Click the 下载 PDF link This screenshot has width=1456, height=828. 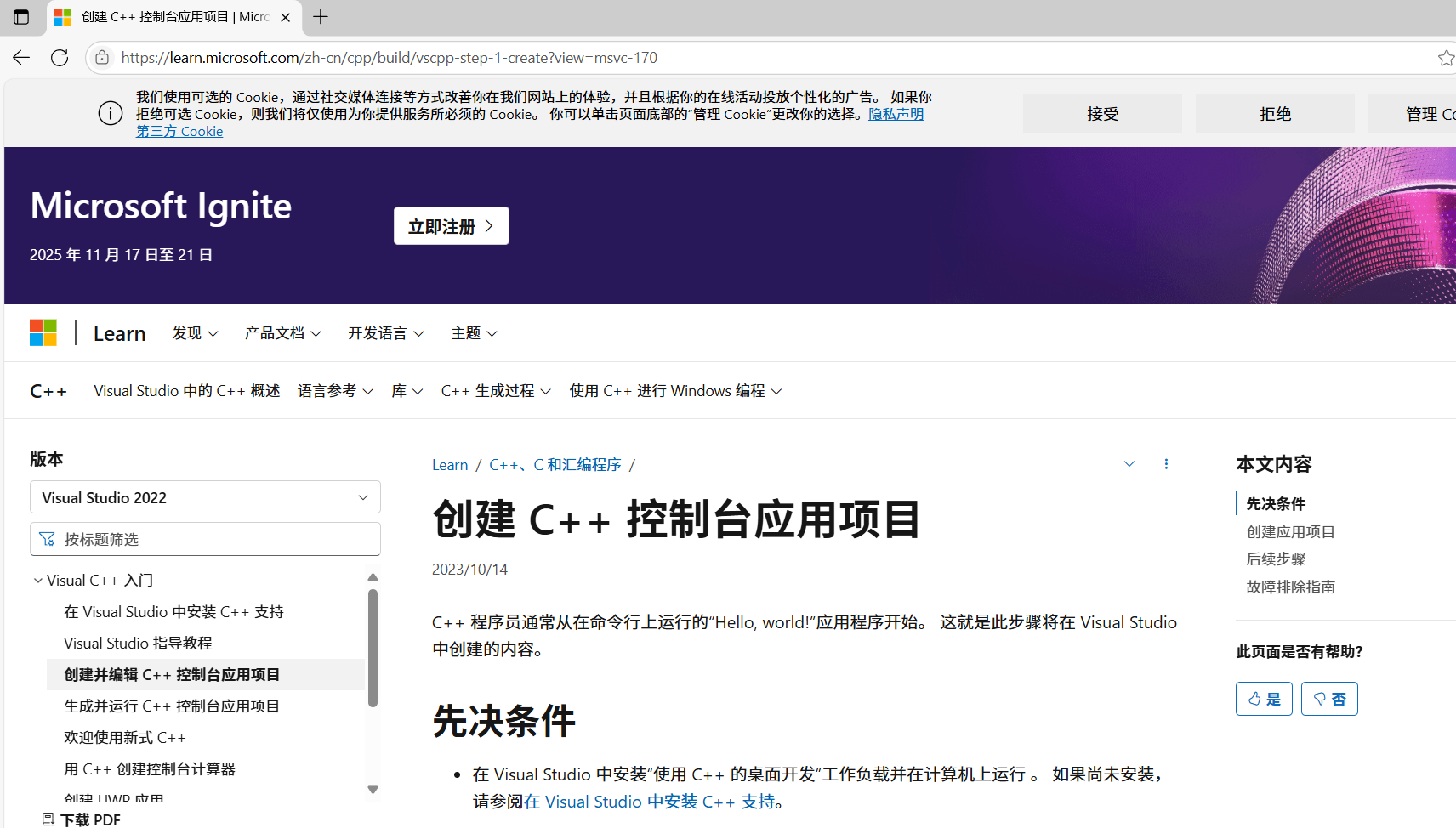point(82,819)
